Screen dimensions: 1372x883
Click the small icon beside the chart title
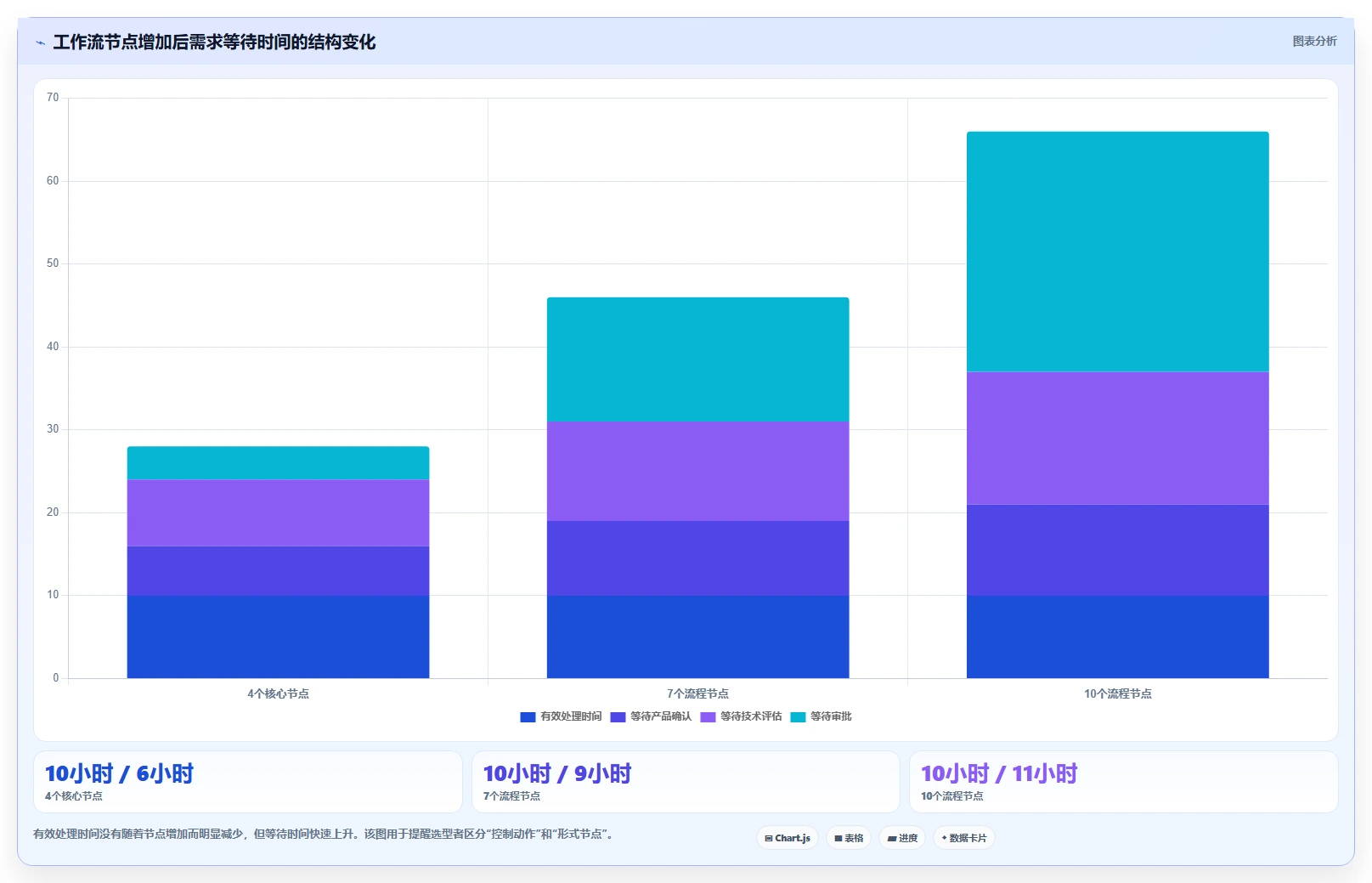[40, 42]
